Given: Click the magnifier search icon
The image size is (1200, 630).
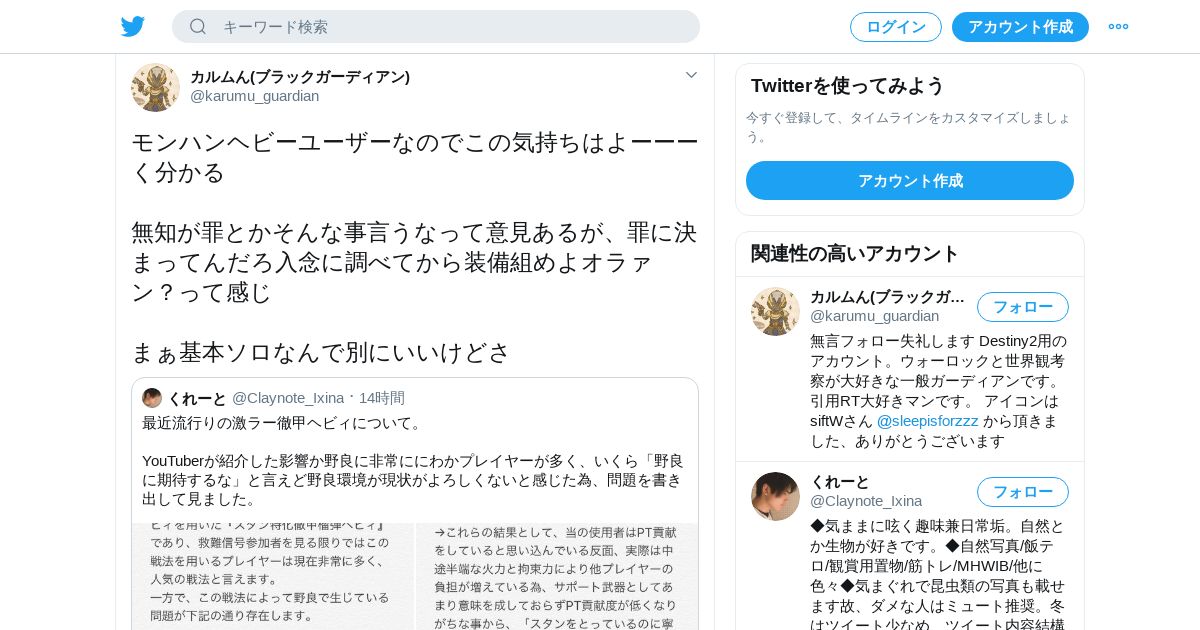Looking at the screenshot, I should tap(198, 27).
